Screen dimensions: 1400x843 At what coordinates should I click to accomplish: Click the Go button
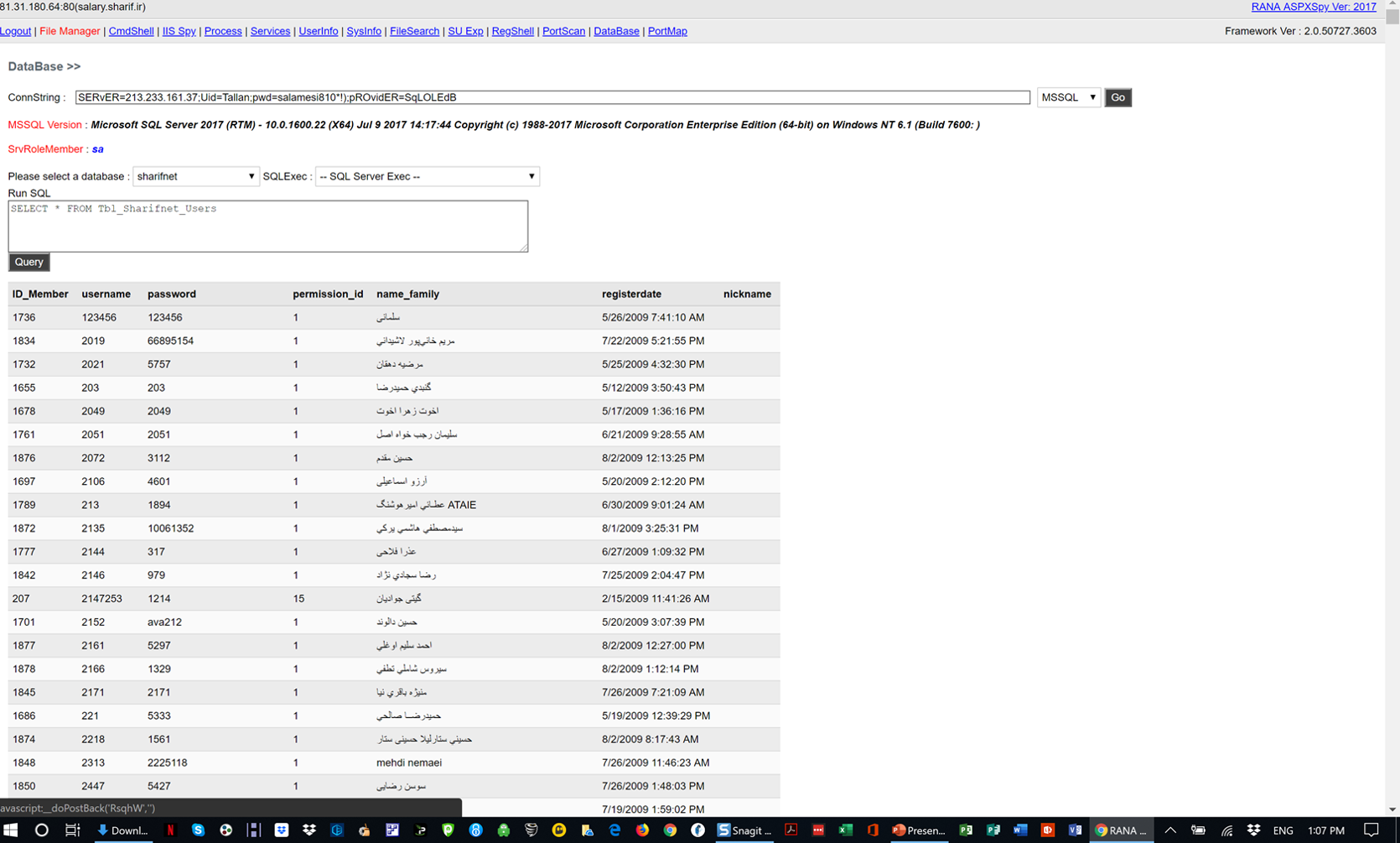[x=1117, y=97]
